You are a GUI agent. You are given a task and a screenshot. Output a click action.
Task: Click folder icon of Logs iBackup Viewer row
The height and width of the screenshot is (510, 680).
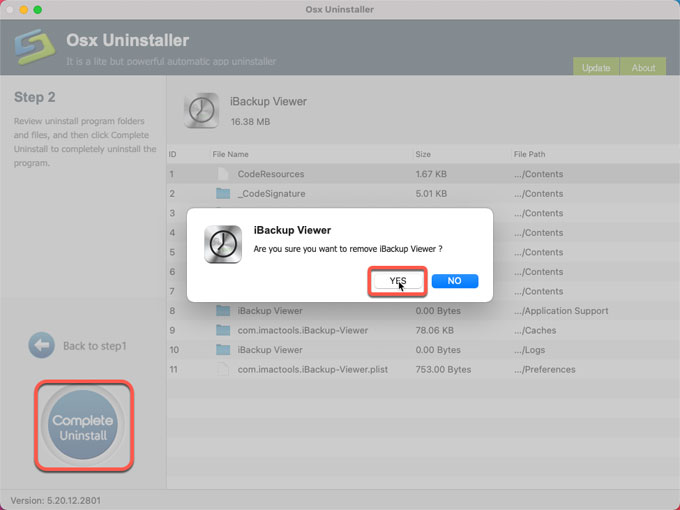click(223, 350)
